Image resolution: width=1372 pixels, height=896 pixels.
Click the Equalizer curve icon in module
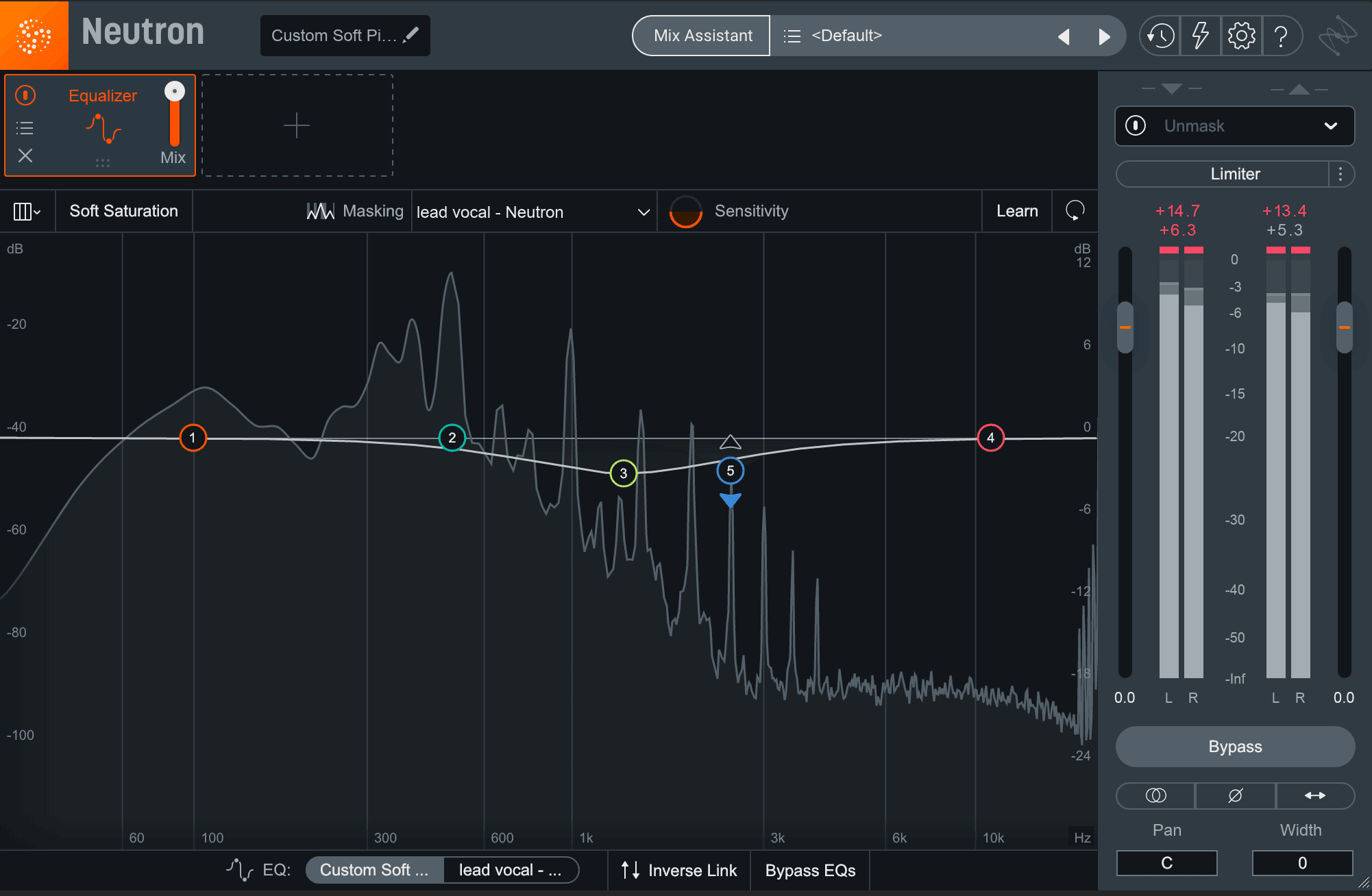103,129
